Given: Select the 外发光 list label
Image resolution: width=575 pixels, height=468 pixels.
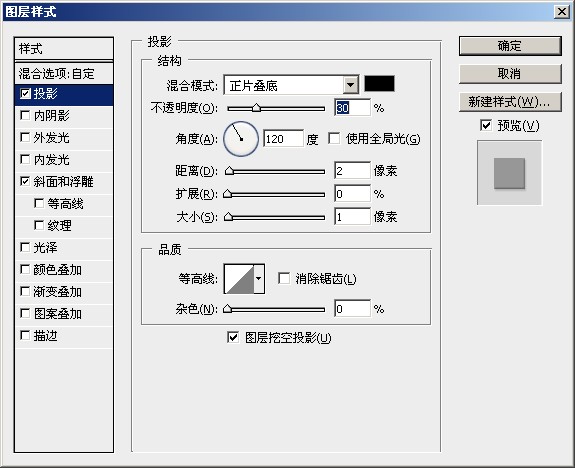Looking at the screenshot, I should [52, 138].
